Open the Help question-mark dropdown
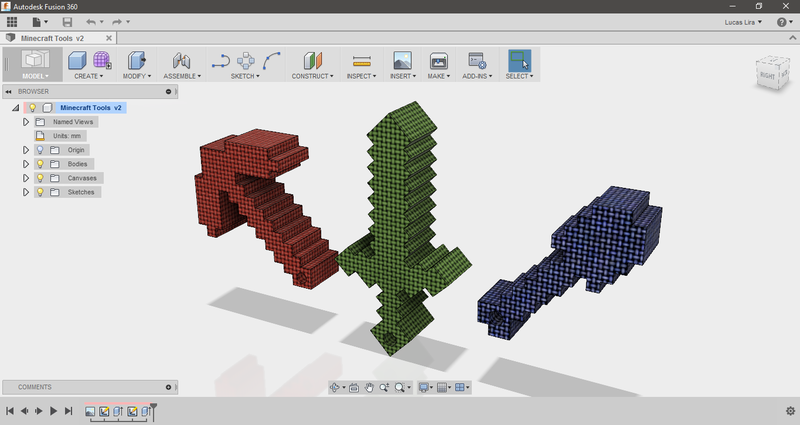This screenshot has height=425, width=800. (785, 22)
